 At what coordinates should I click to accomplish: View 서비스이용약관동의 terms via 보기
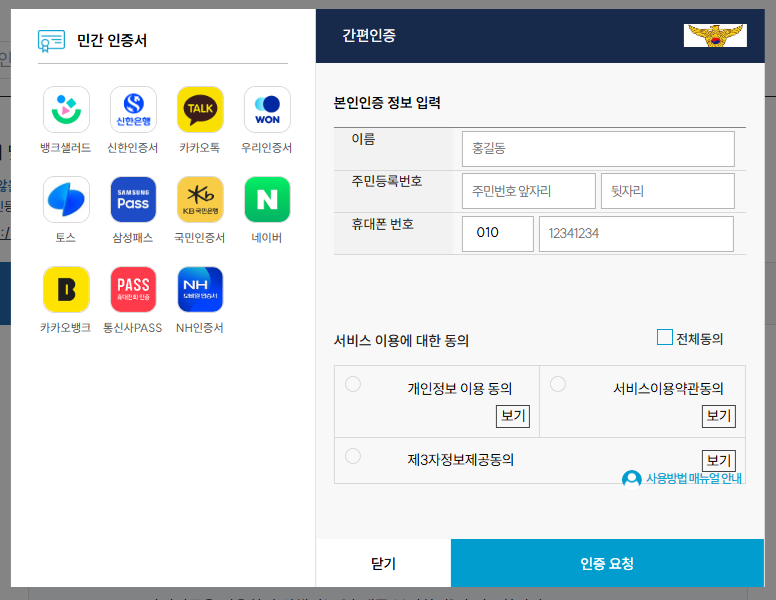click(x=719, y=416)
